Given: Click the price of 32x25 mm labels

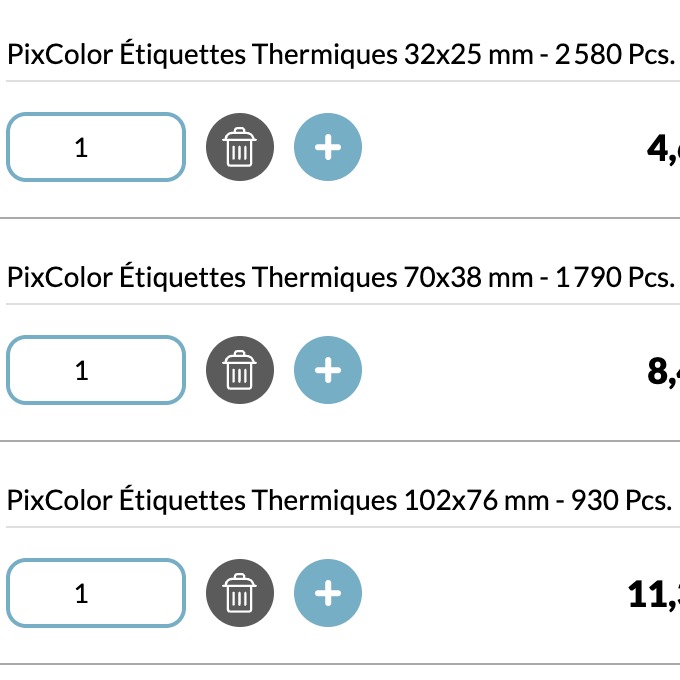Looking at the screenshot, I should (663, 149).
